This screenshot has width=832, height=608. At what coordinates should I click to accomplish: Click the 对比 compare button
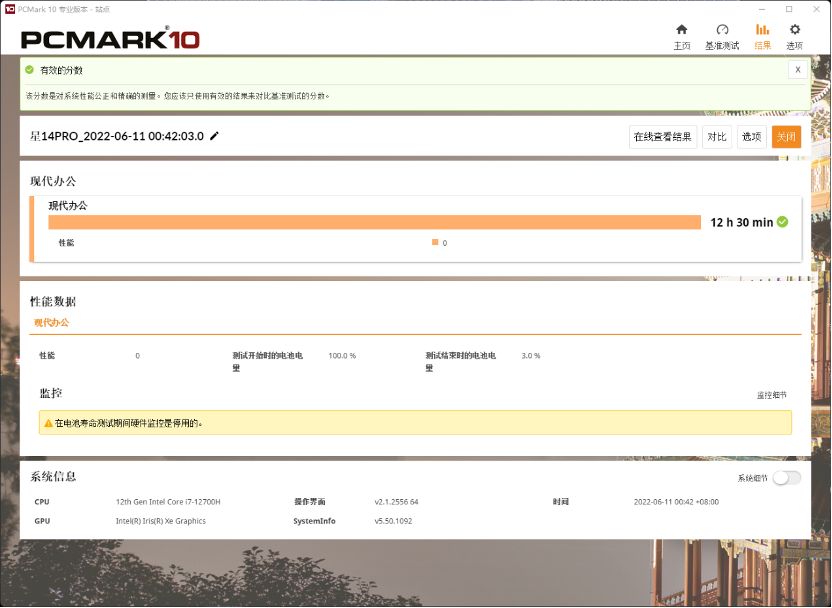pos(716,137)
